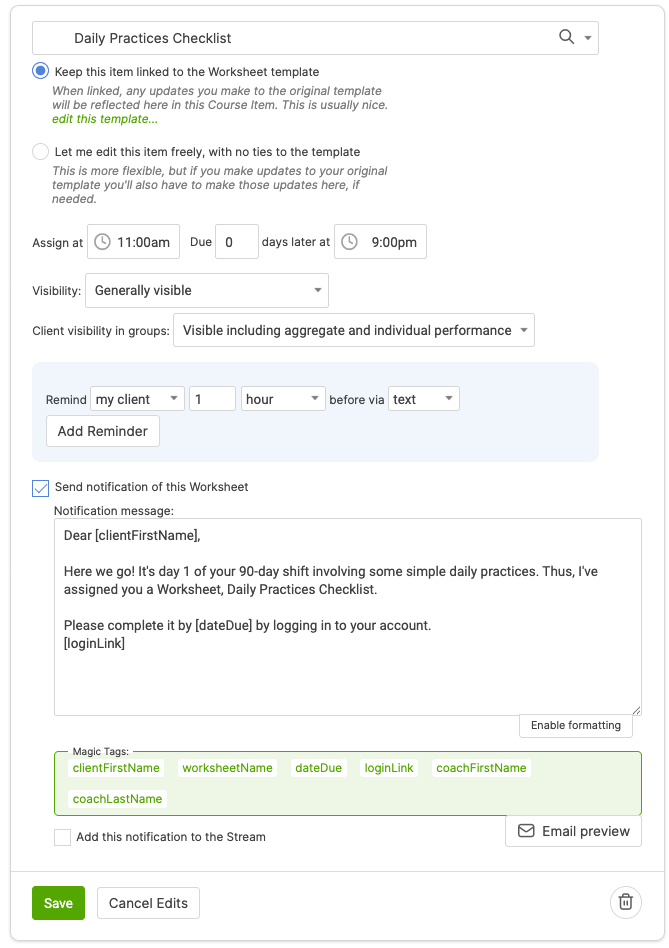Change the reminder 'hour' unit dropdown

click(283, 399)
